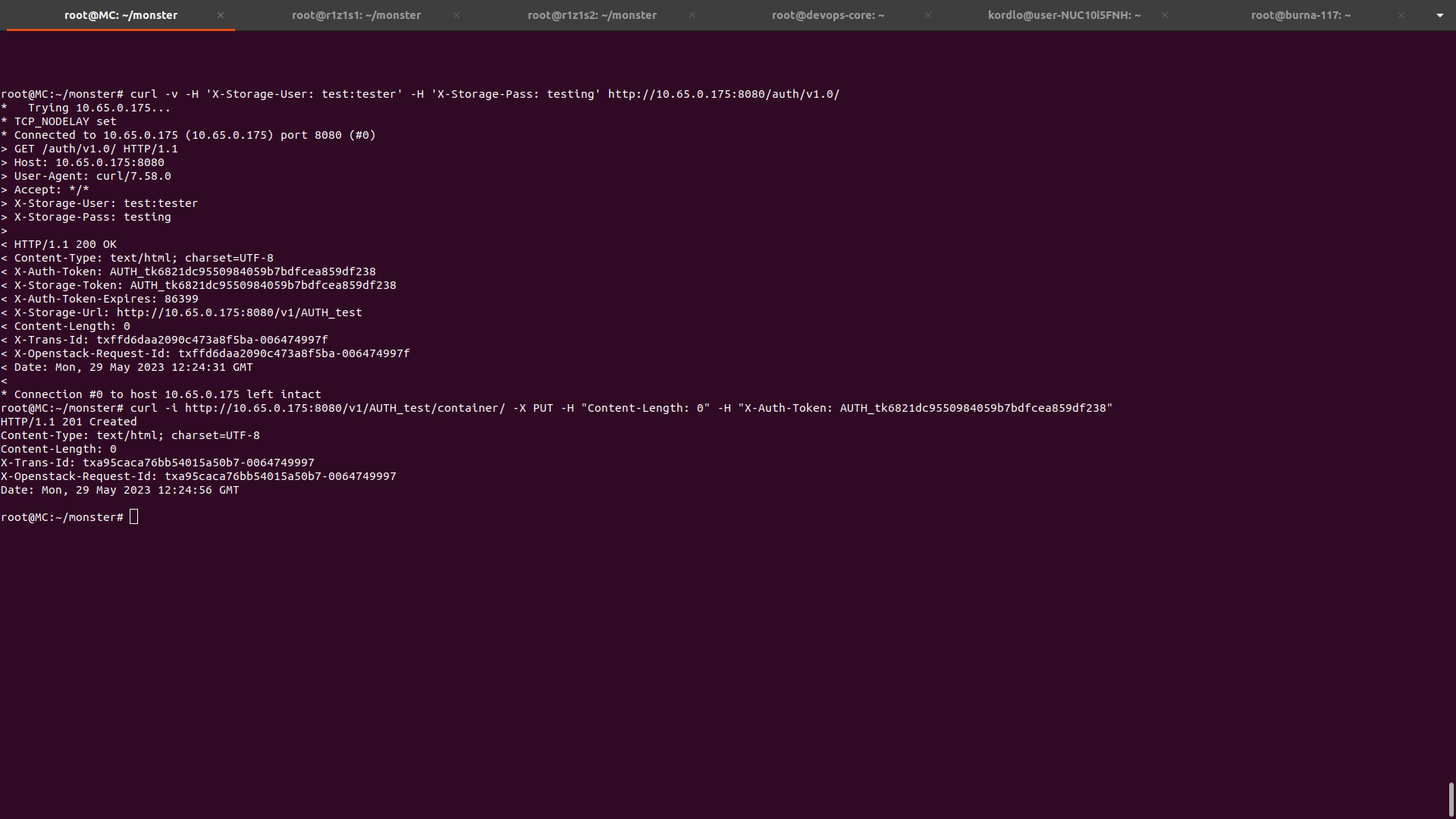Close the root@burna-117 tab
The image size is (1456, 819).
[x=1401, y=15]
